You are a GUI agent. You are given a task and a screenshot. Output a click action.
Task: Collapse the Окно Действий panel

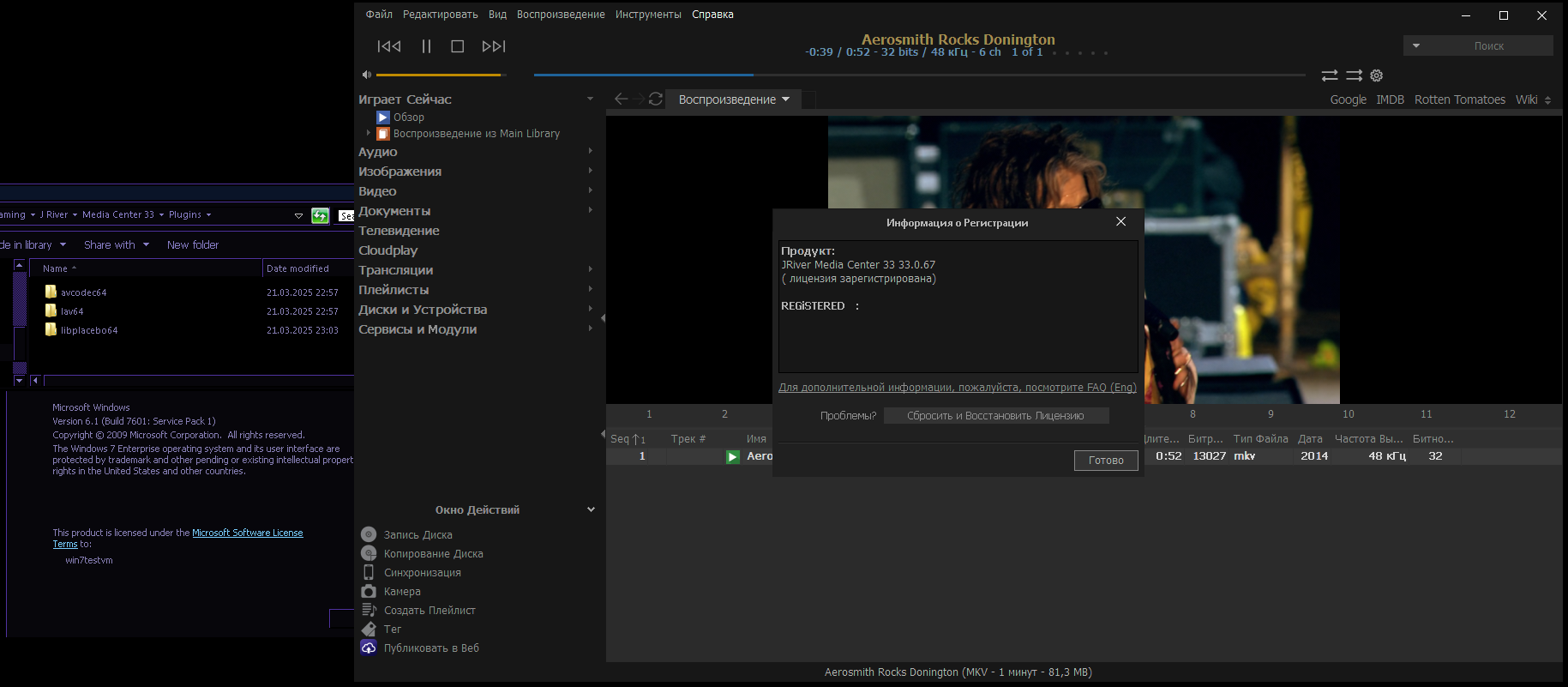coord(591,509)
